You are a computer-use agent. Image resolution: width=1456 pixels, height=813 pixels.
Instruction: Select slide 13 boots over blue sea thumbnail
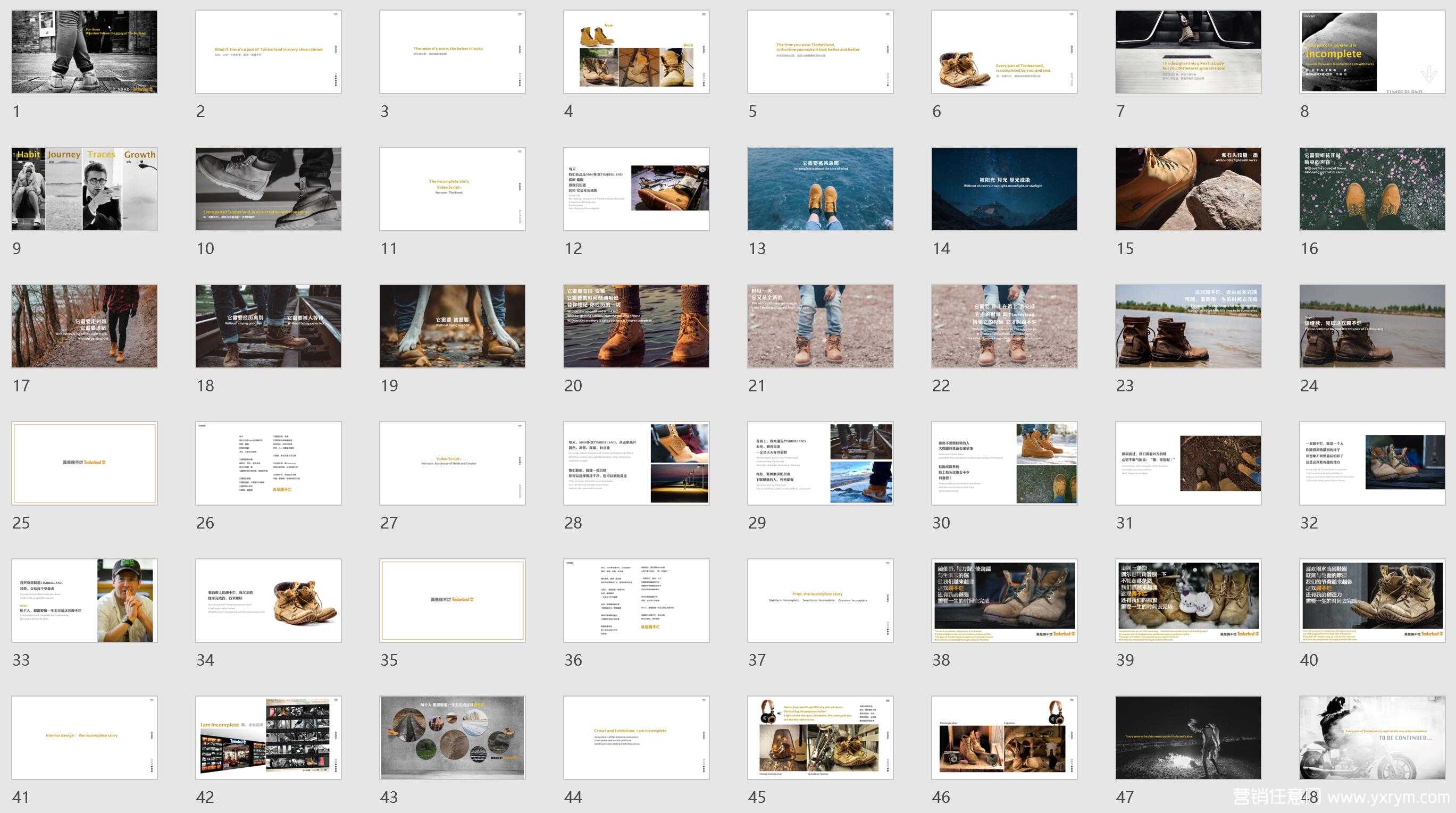click(x=820, y=189)
